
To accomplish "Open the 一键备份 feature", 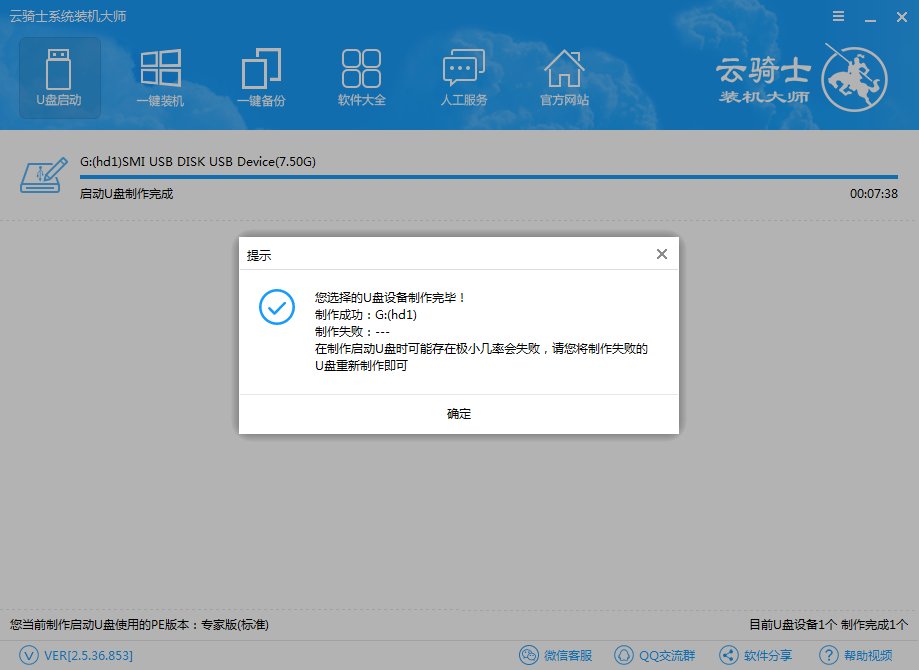I will 261,77.
